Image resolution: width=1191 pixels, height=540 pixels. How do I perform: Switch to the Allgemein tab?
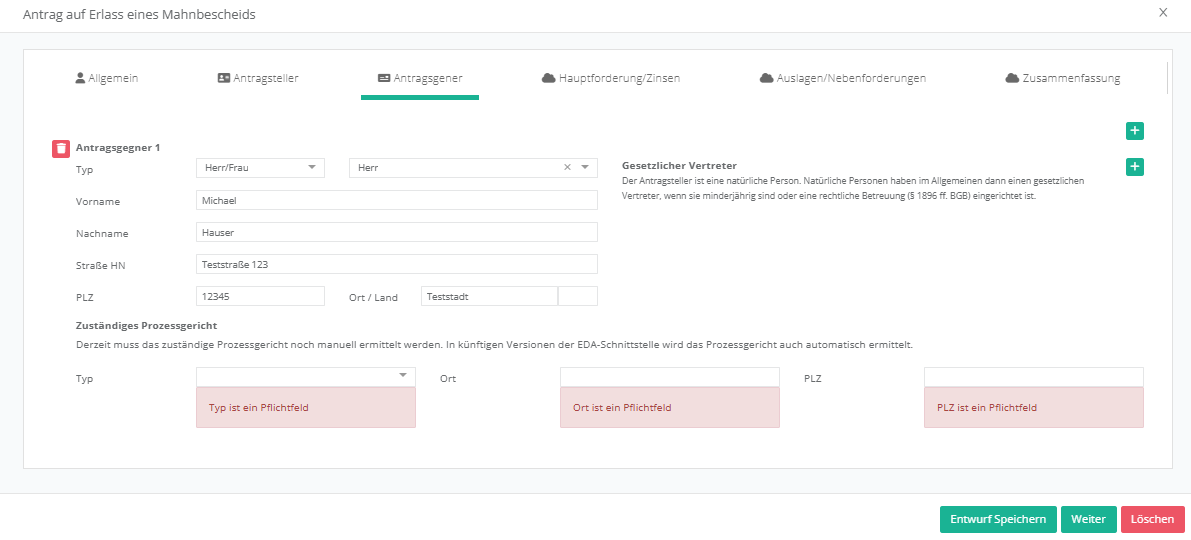click(106, 78)
